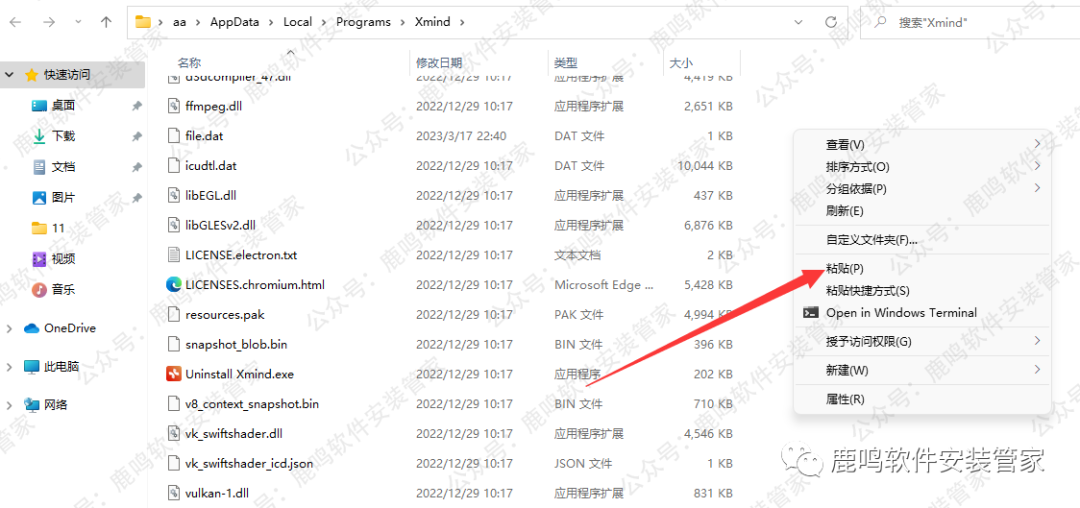Open the Music folder in sidebar
This screenshot has height=508, width=1080.
[62, 289]
